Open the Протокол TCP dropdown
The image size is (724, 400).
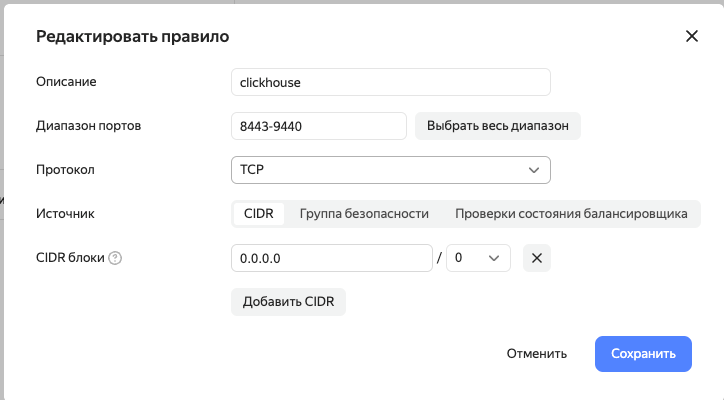[x=391, y=170]
